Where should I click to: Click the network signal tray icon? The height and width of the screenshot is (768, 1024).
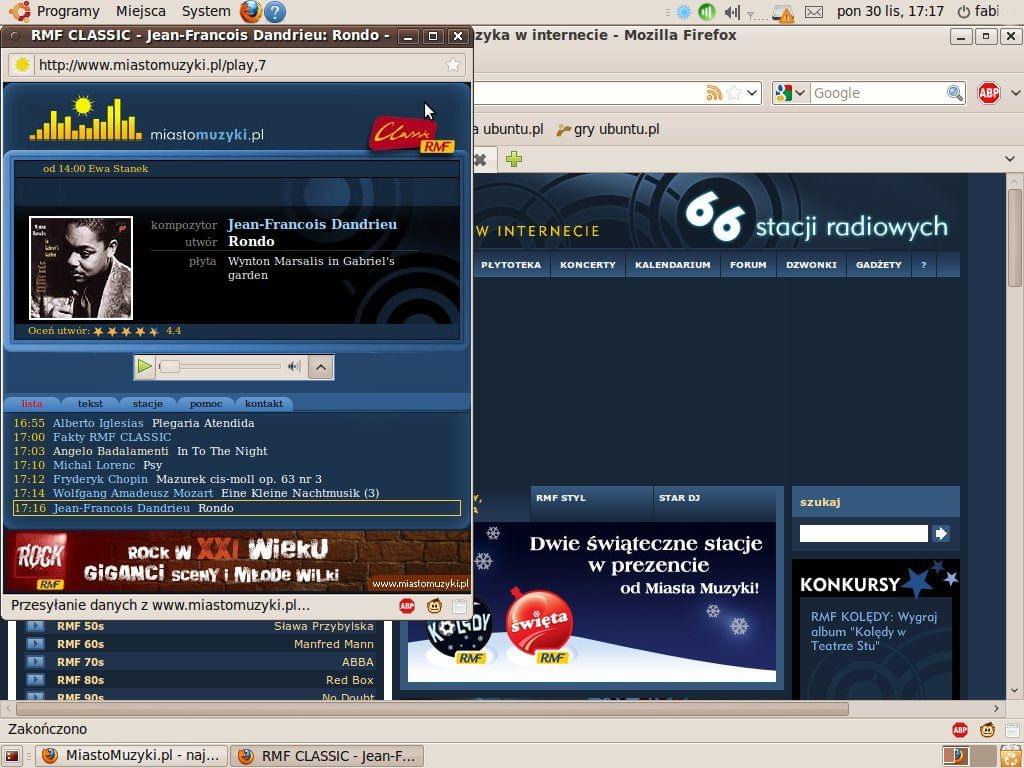pyautogui.click(x=756, y=13)
